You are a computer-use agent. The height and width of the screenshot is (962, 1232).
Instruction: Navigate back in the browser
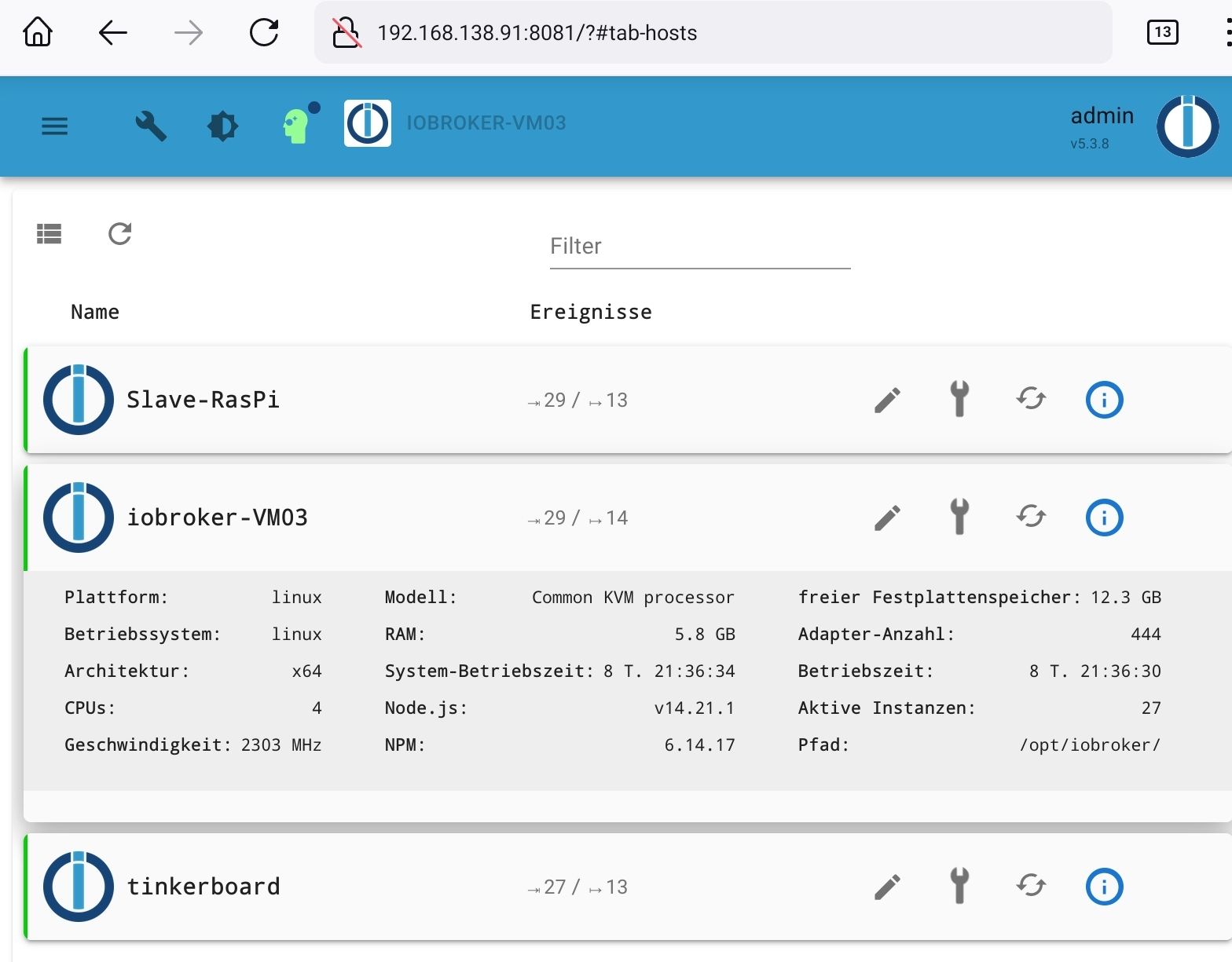pos(113,32)
